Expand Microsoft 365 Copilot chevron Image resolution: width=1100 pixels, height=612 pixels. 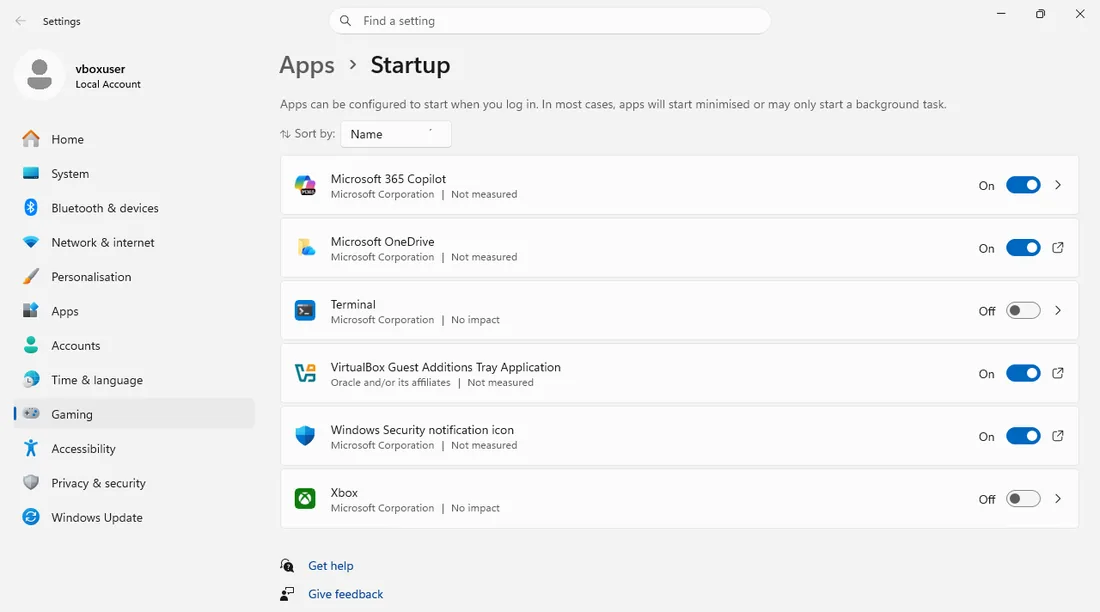[1058, 185]
